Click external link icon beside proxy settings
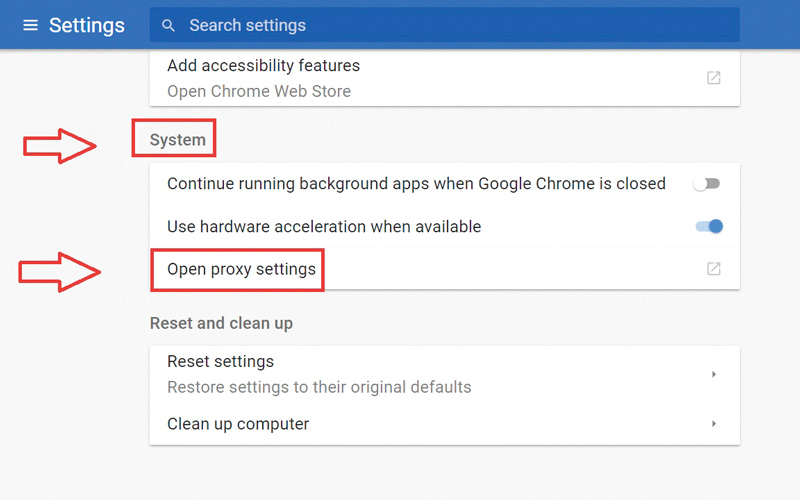800x500 pixels. tap(713, 269)
